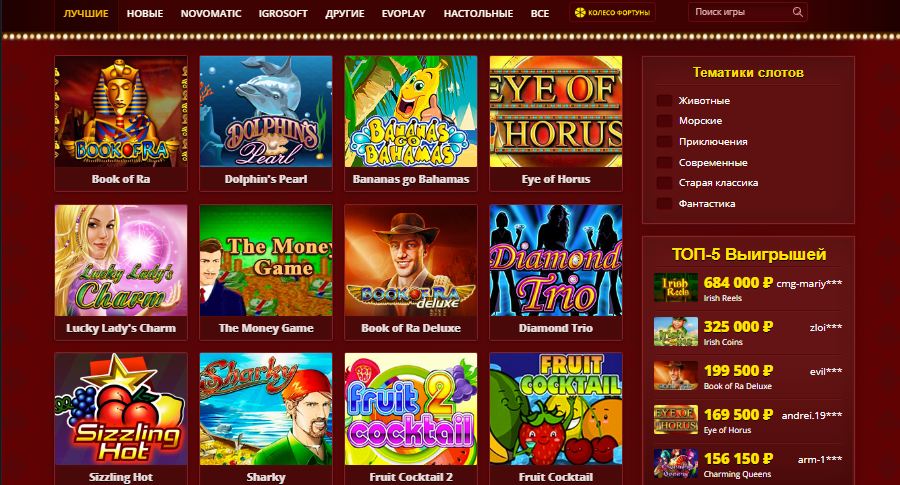The image size is (900, 485).
Task: Click the Irish Coins small icon
Action: point(676,331)
